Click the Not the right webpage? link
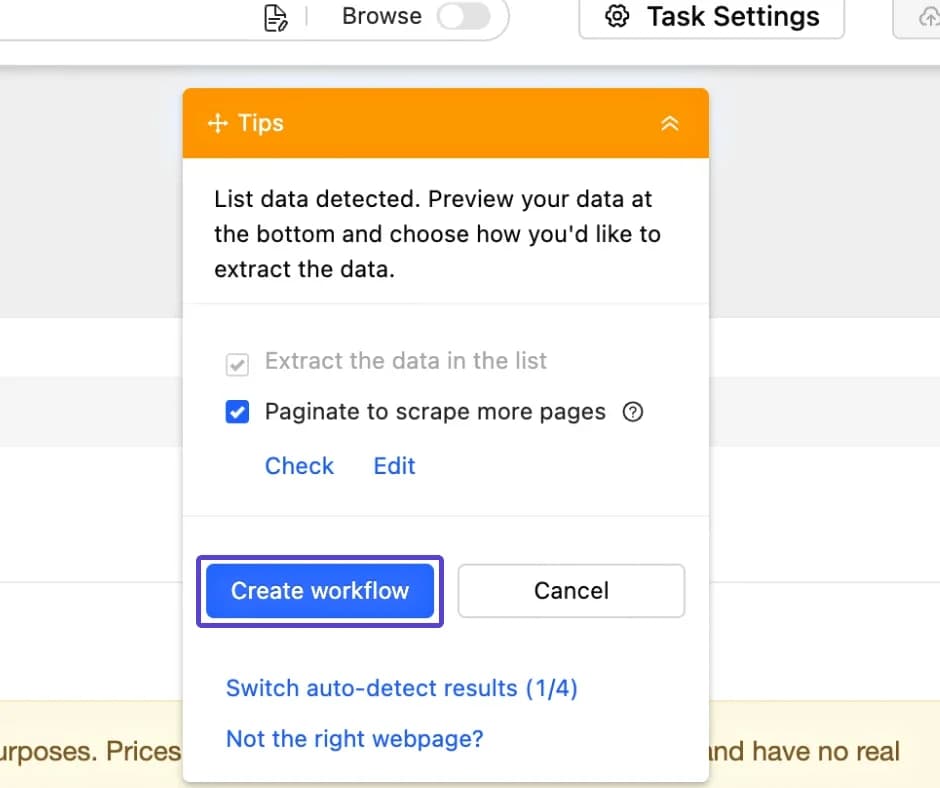Image resolution: width=940 pixels, height=788 pixels. click(354, 739)
